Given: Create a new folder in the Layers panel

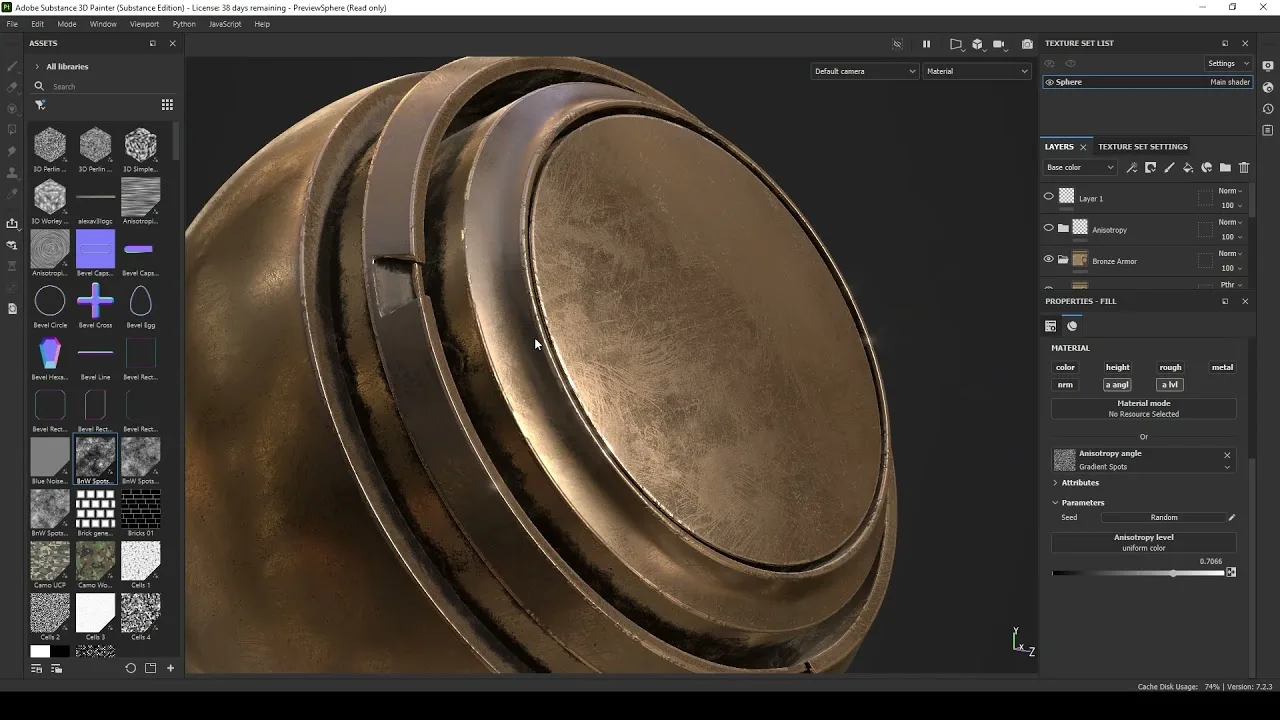Looking at the screenshot, I should pyautogui.click(x=1225, y=167).
